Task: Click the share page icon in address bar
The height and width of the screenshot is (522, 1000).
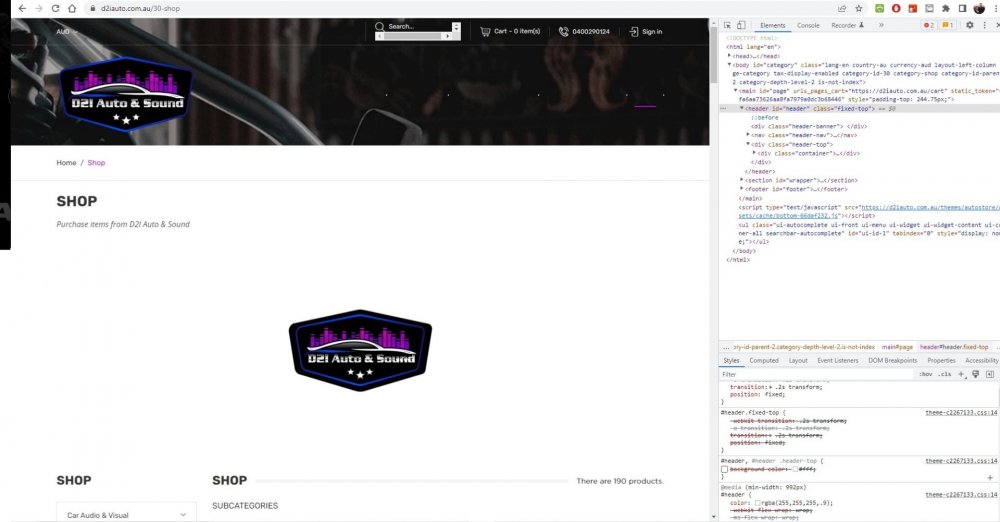Action: tap(842, 8)
